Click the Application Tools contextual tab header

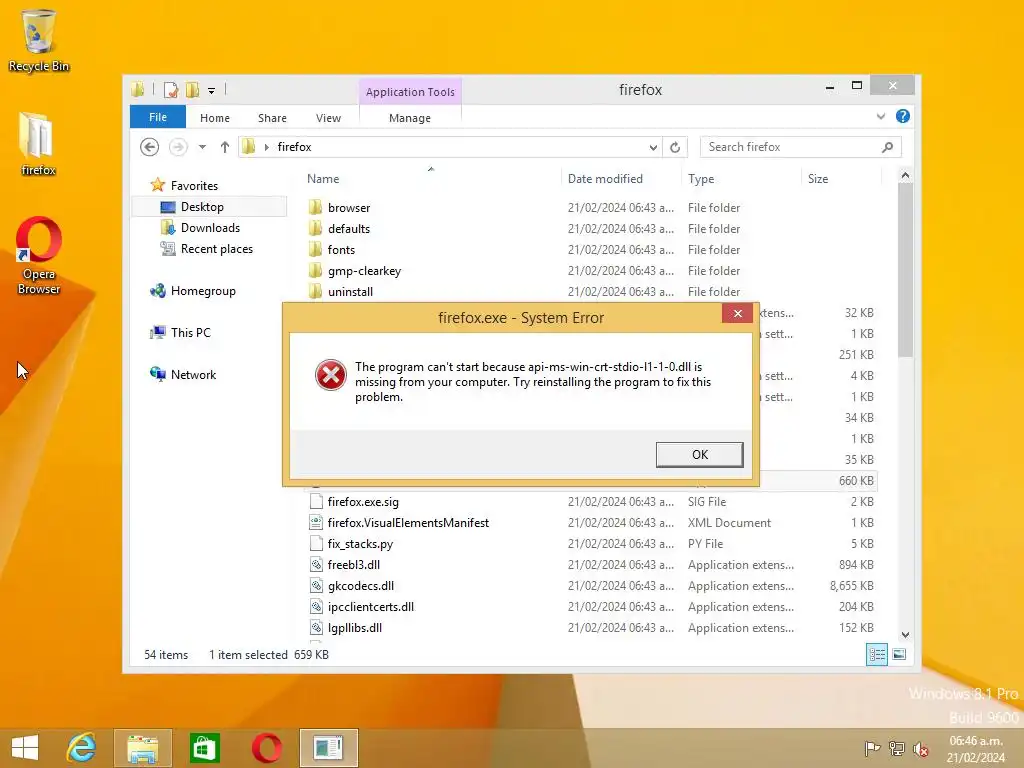point(410,91)
